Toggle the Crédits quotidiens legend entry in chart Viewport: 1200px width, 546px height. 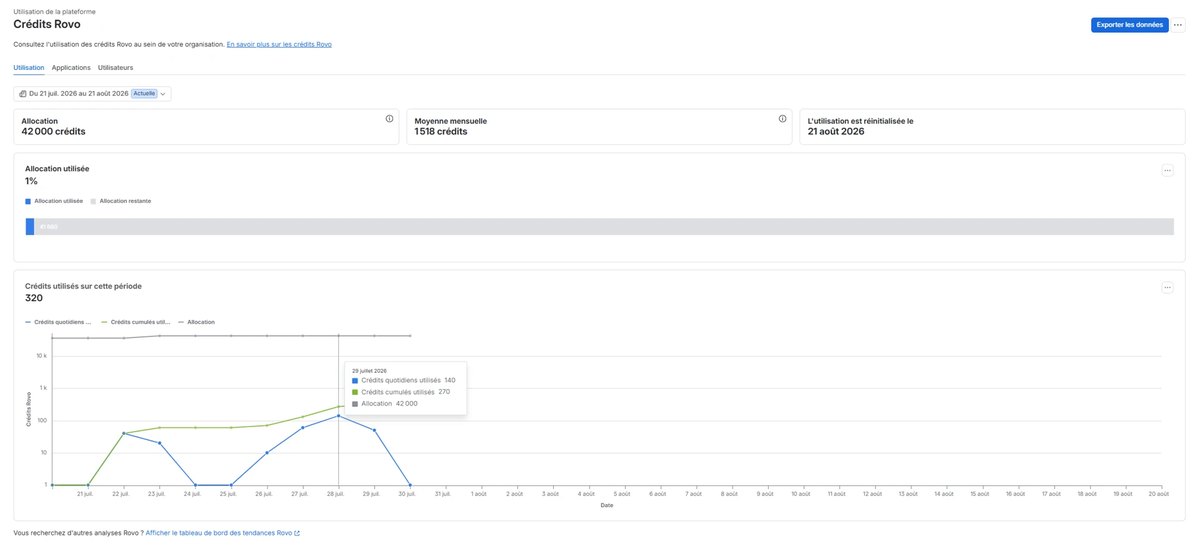click(58, 322)
